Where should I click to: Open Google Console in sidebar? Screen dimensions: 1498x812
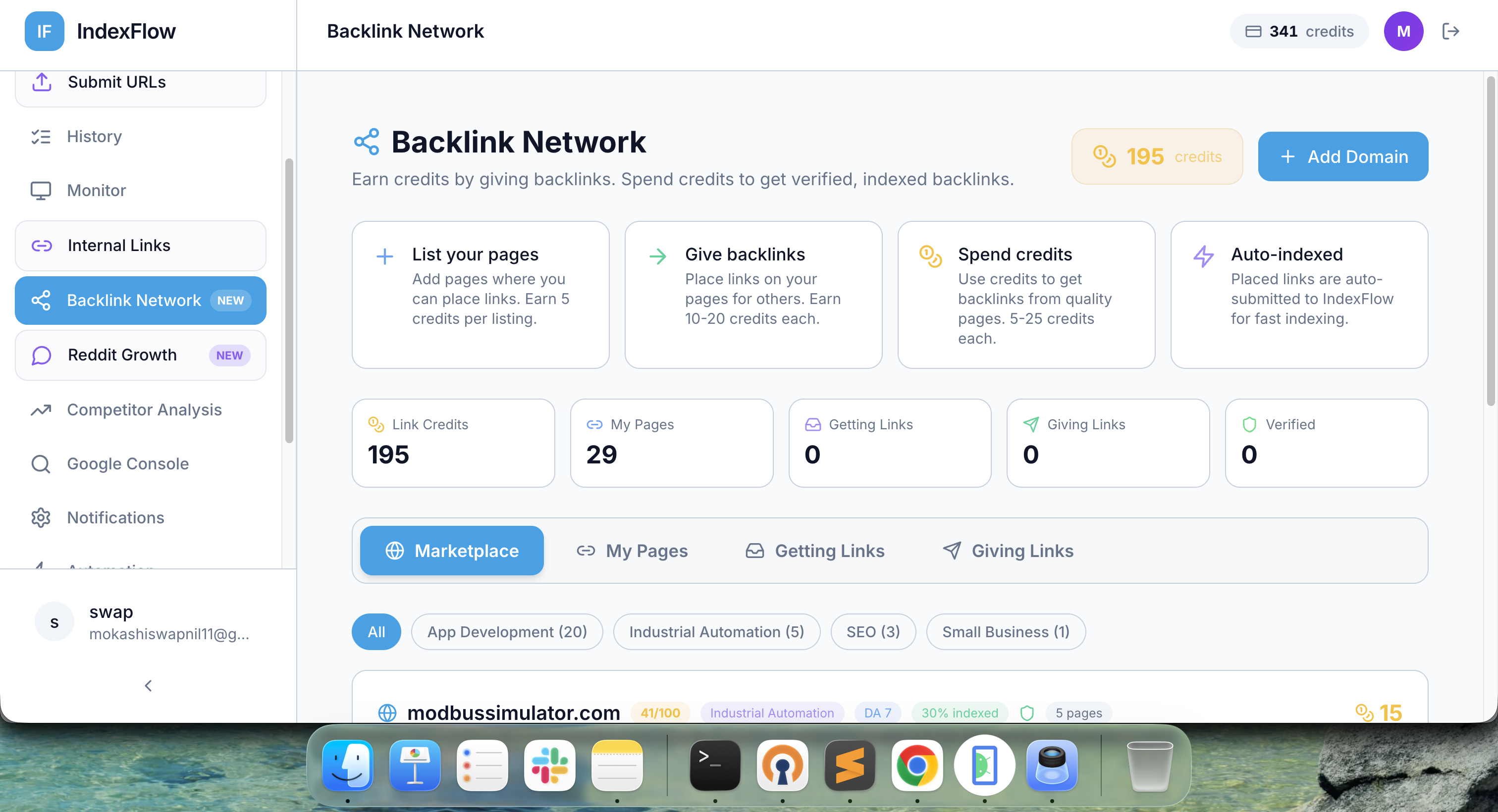(127, 464)
